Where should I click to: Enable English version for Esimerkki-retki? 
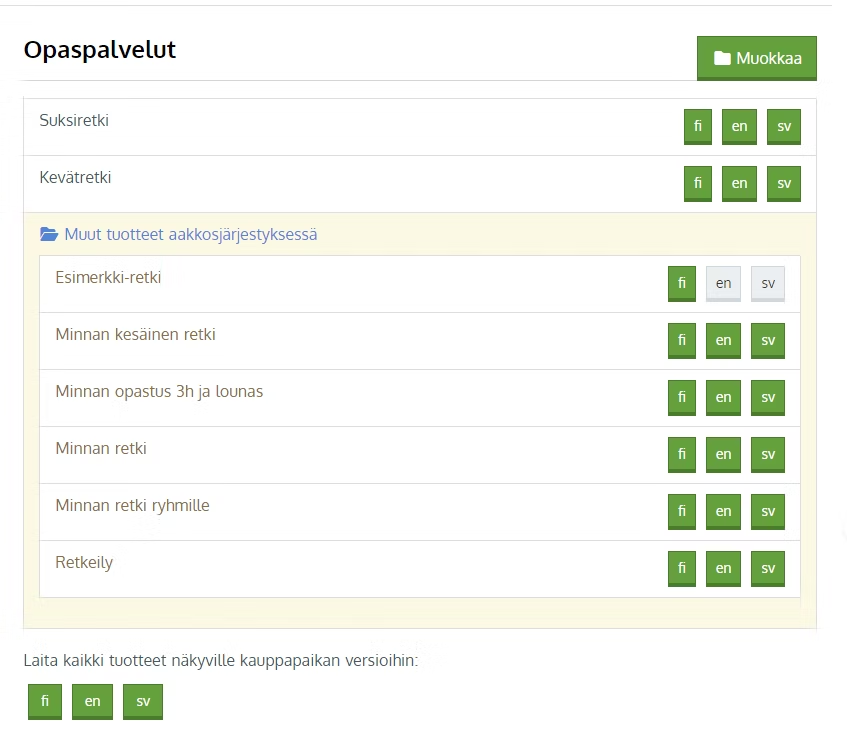(723, 284)
